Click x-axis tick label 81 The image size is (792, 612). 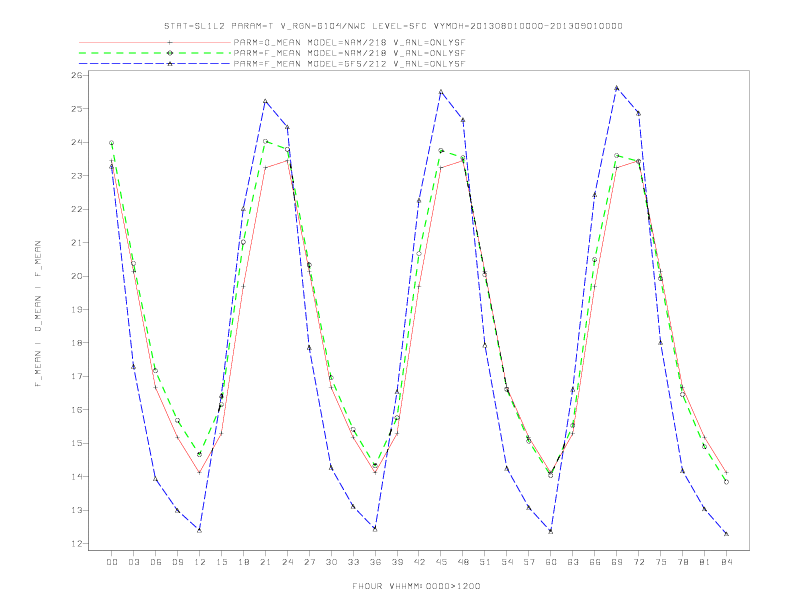(x=705, y=562)
